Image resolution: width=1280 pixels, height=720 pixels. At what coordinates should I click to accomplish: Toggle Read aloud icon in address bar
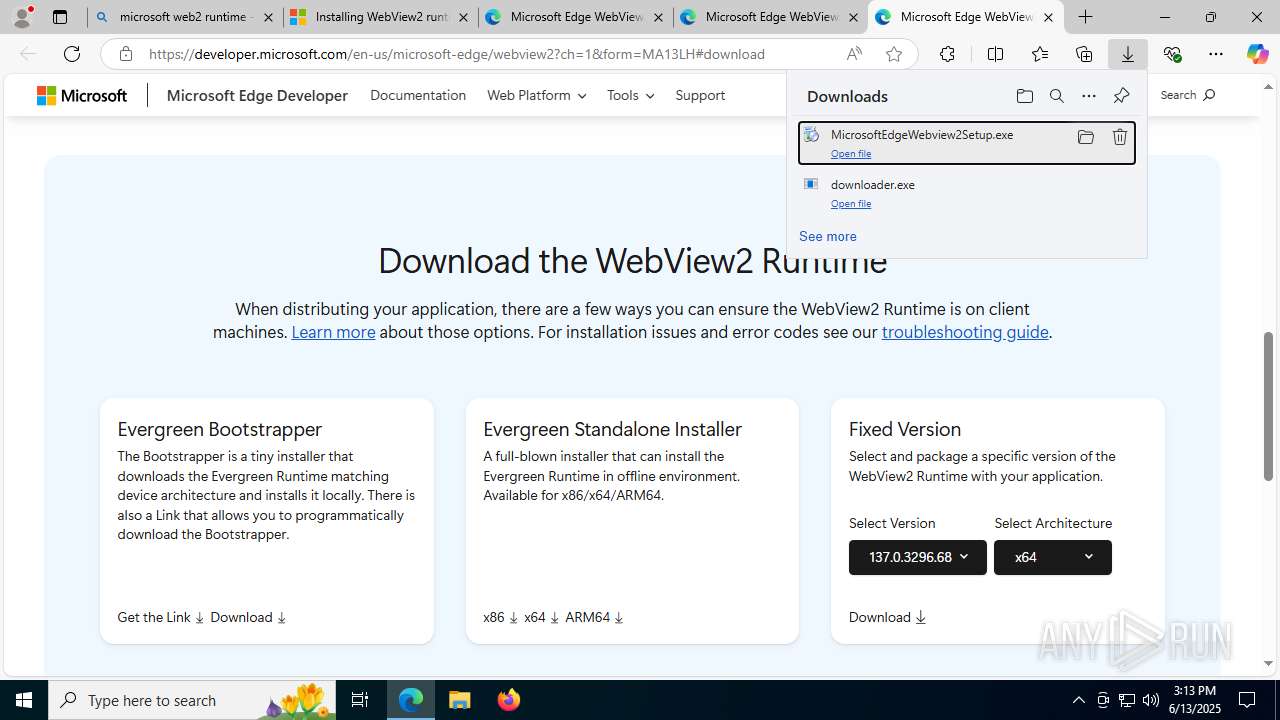(x=854, y=54)
